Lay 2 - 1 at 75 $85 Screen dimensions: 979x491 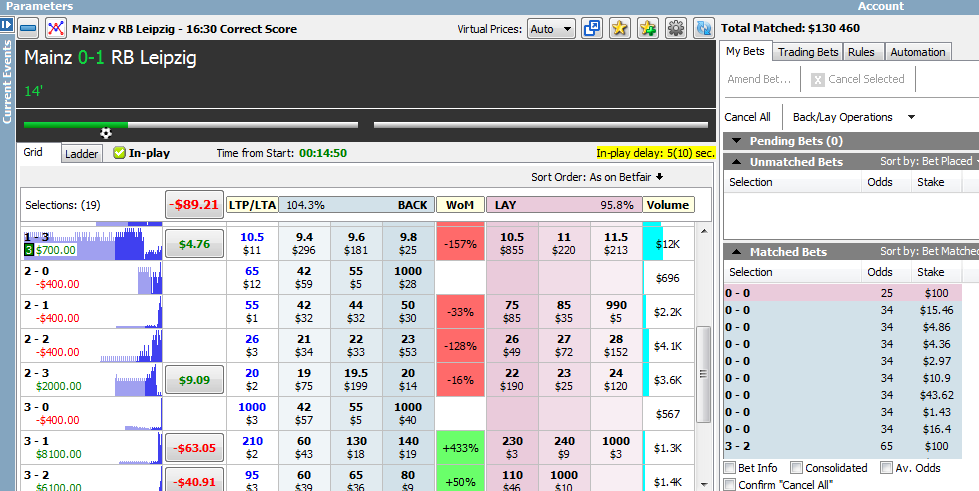(511, 311)
